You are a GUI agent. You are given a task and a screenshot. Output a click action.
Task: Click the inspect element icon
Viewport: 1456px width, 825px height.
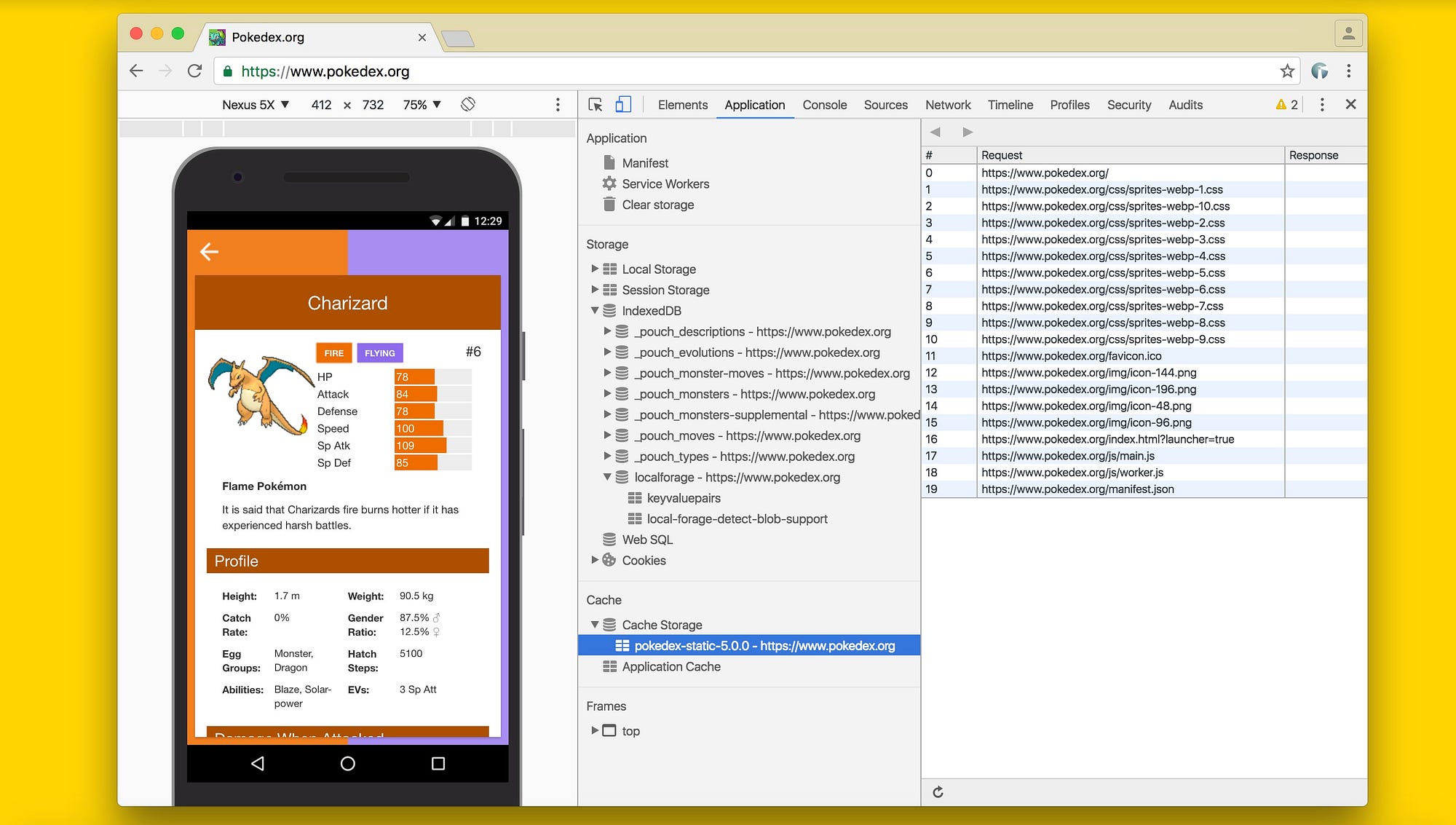coord(596,105)
